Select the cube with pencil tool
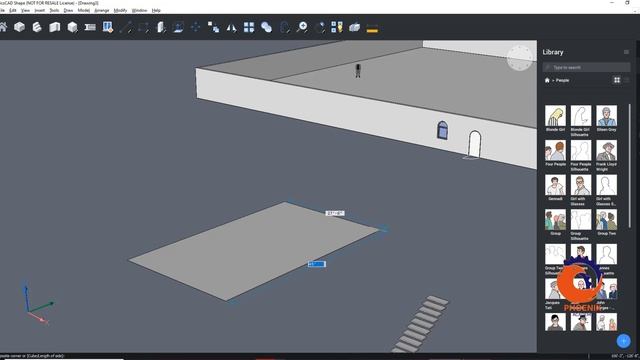The width and height of the screenshot is (640, 360). [x=72, y=27]
